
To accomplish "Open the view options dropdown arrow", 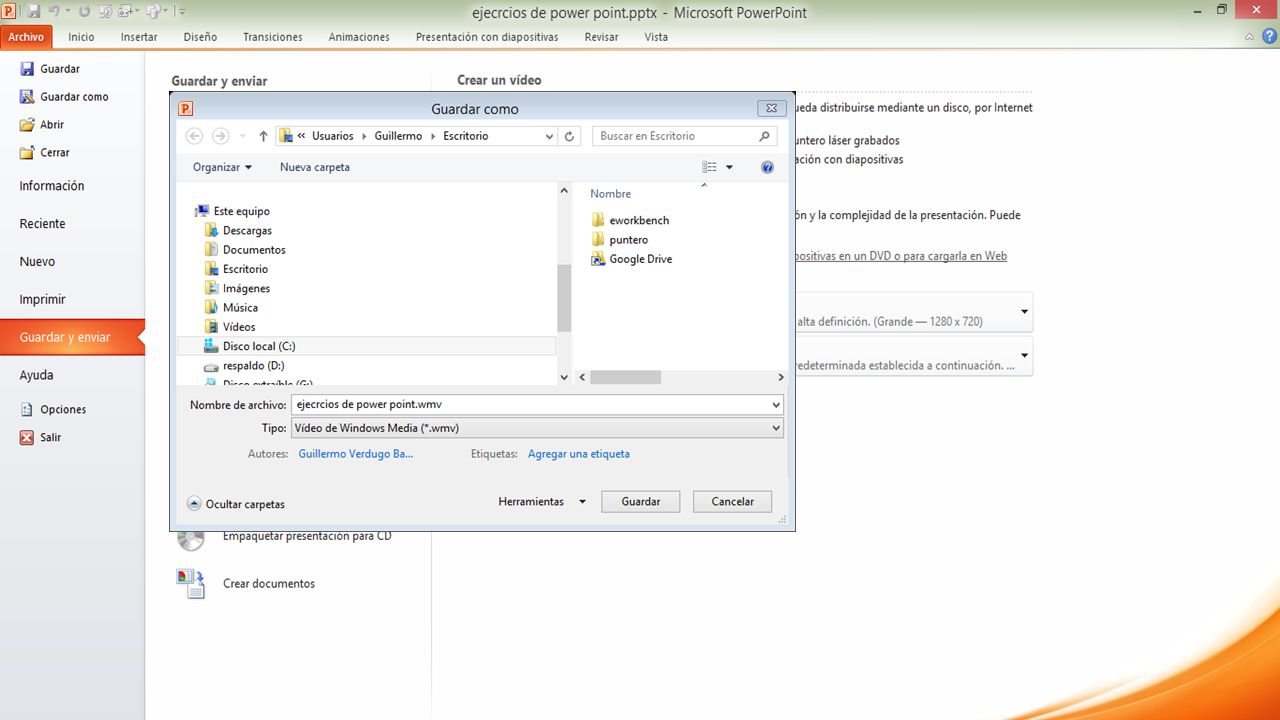I will (730, 167).
